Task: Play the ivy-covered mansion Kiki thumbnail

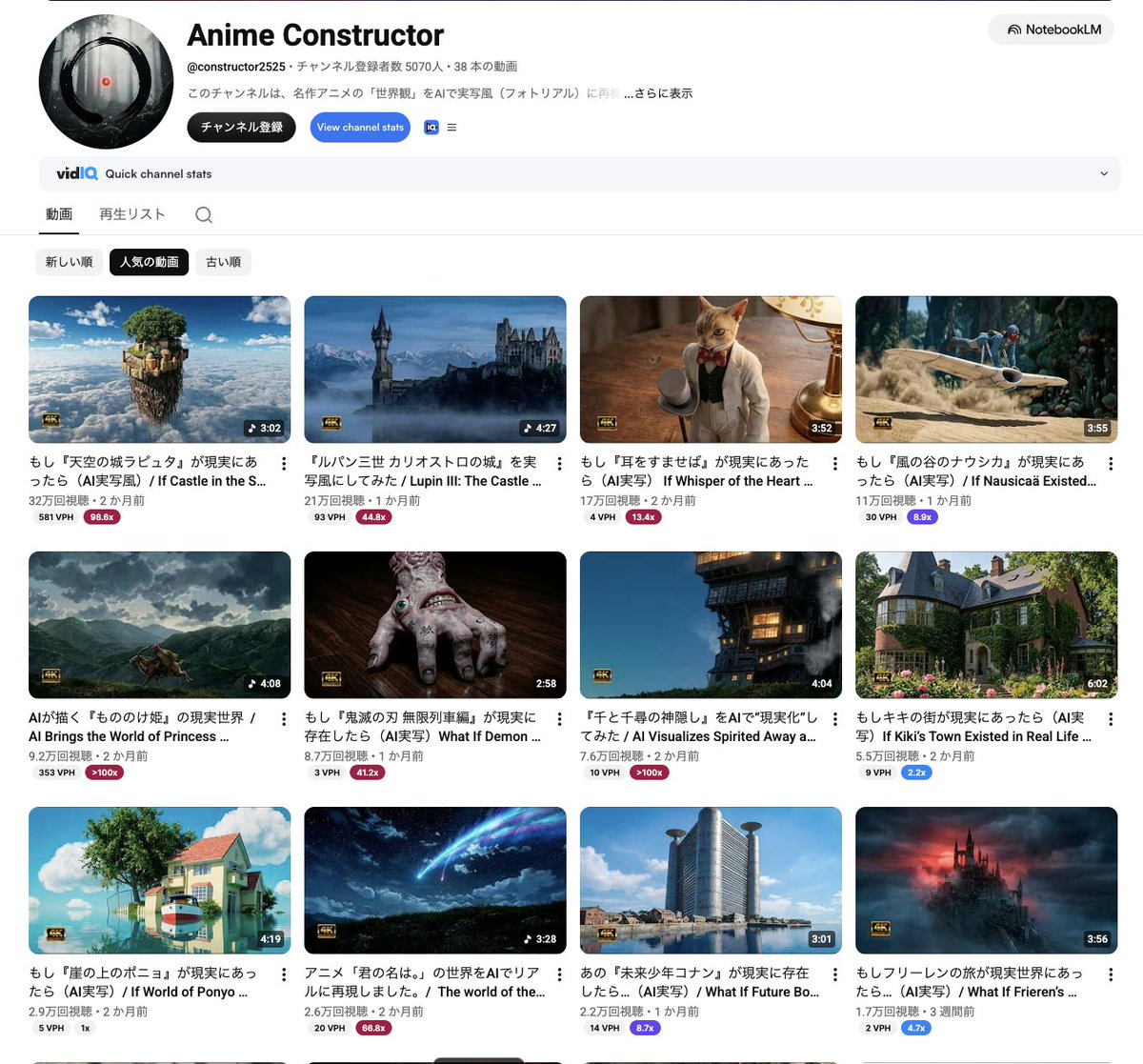Action: point(986,625)
